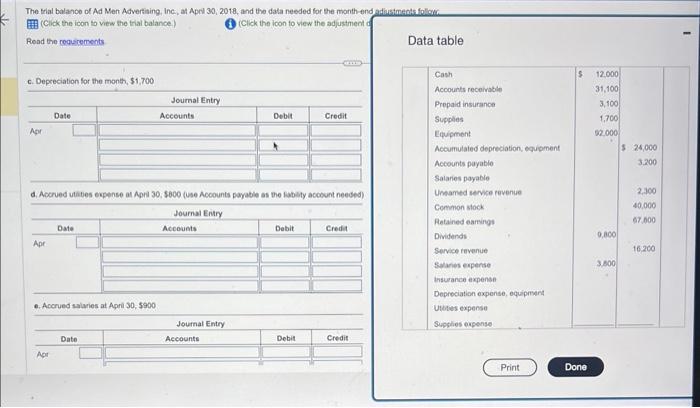The height and width of the screenshot is (408, 700).
Task: Click 'Accounts payable' in data table
Action: (x=464, y=163)
